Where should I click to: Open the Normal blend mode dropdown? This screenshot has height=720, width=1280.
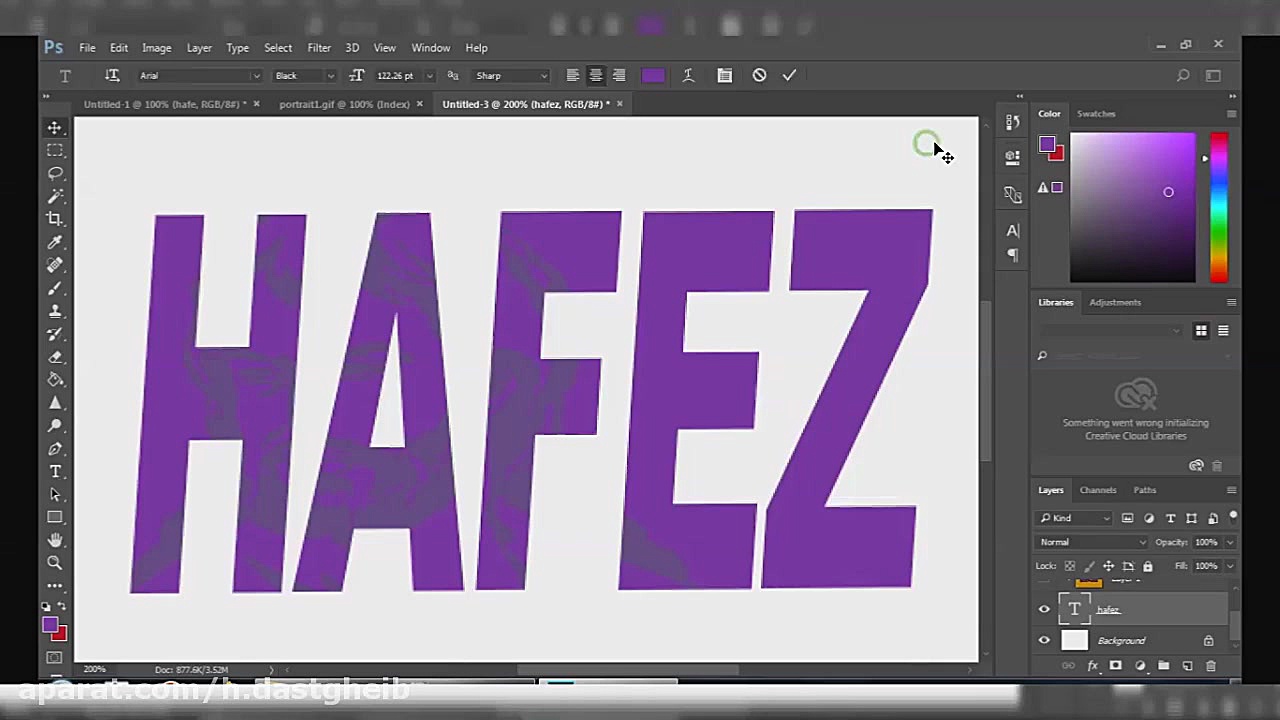coord(1092,542)
